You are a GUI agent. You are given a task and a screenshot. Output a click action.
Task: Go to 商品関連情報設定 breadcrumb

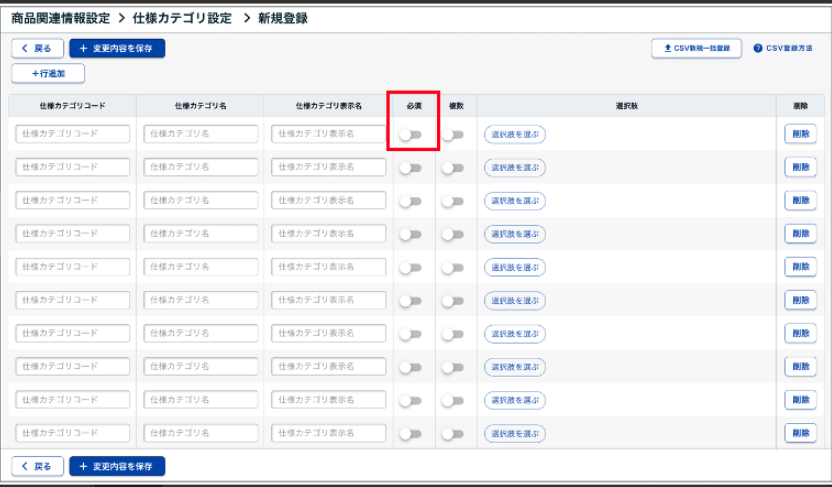click(60, 18)
